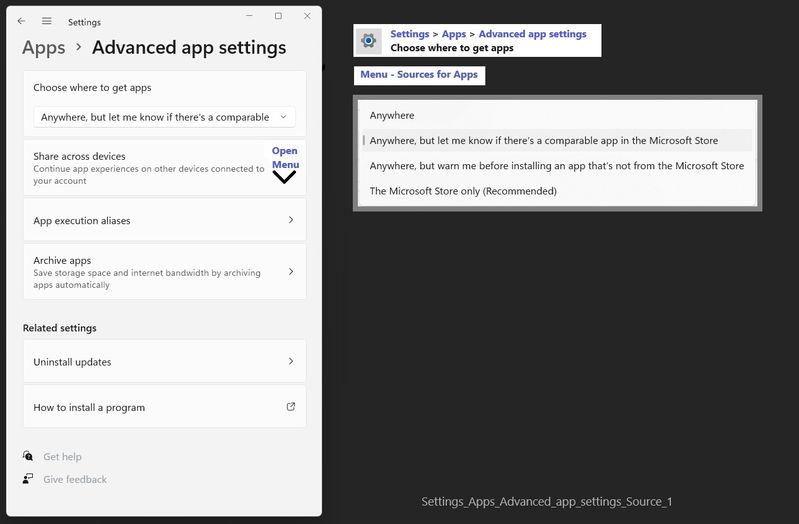The image size is (799, 524).
Task: Minimize the Settings window
Action: [249, 16]
